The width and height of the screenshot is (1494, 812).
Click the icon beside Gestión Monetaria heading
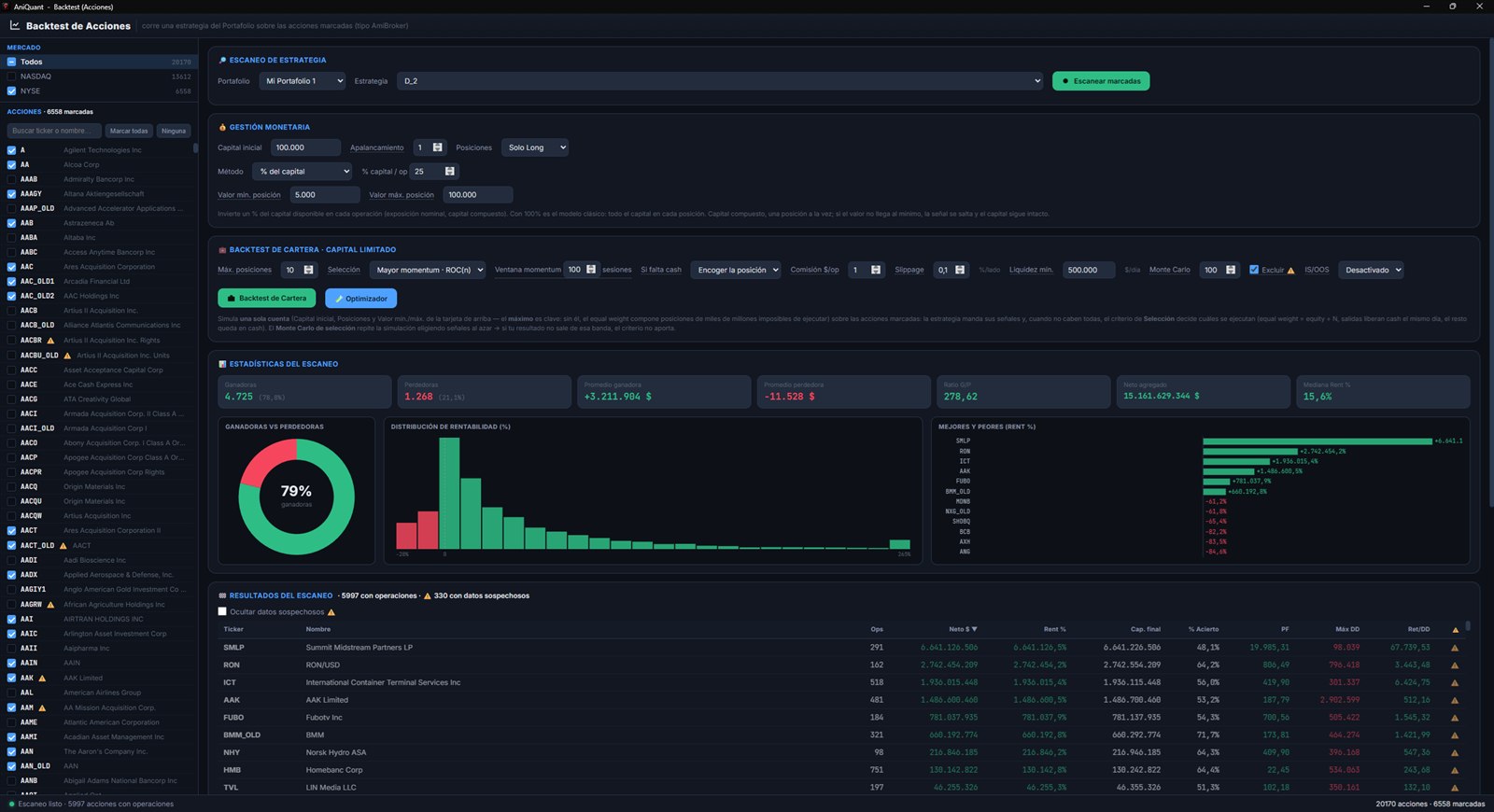tap(222, 127)
